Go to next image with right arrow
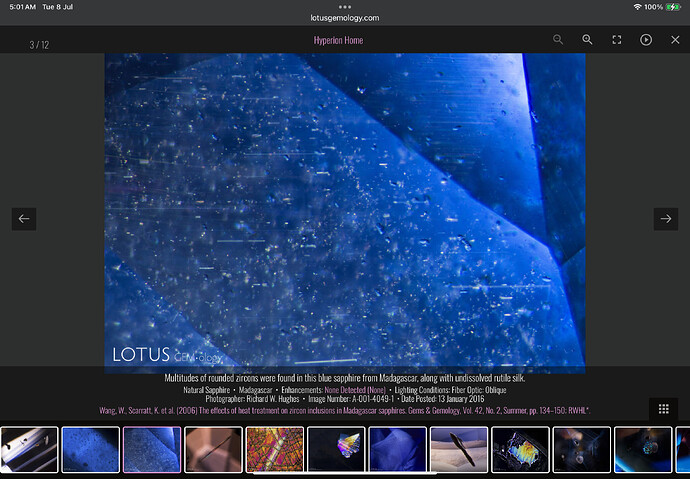690x479 pixels. coord(666,219)
